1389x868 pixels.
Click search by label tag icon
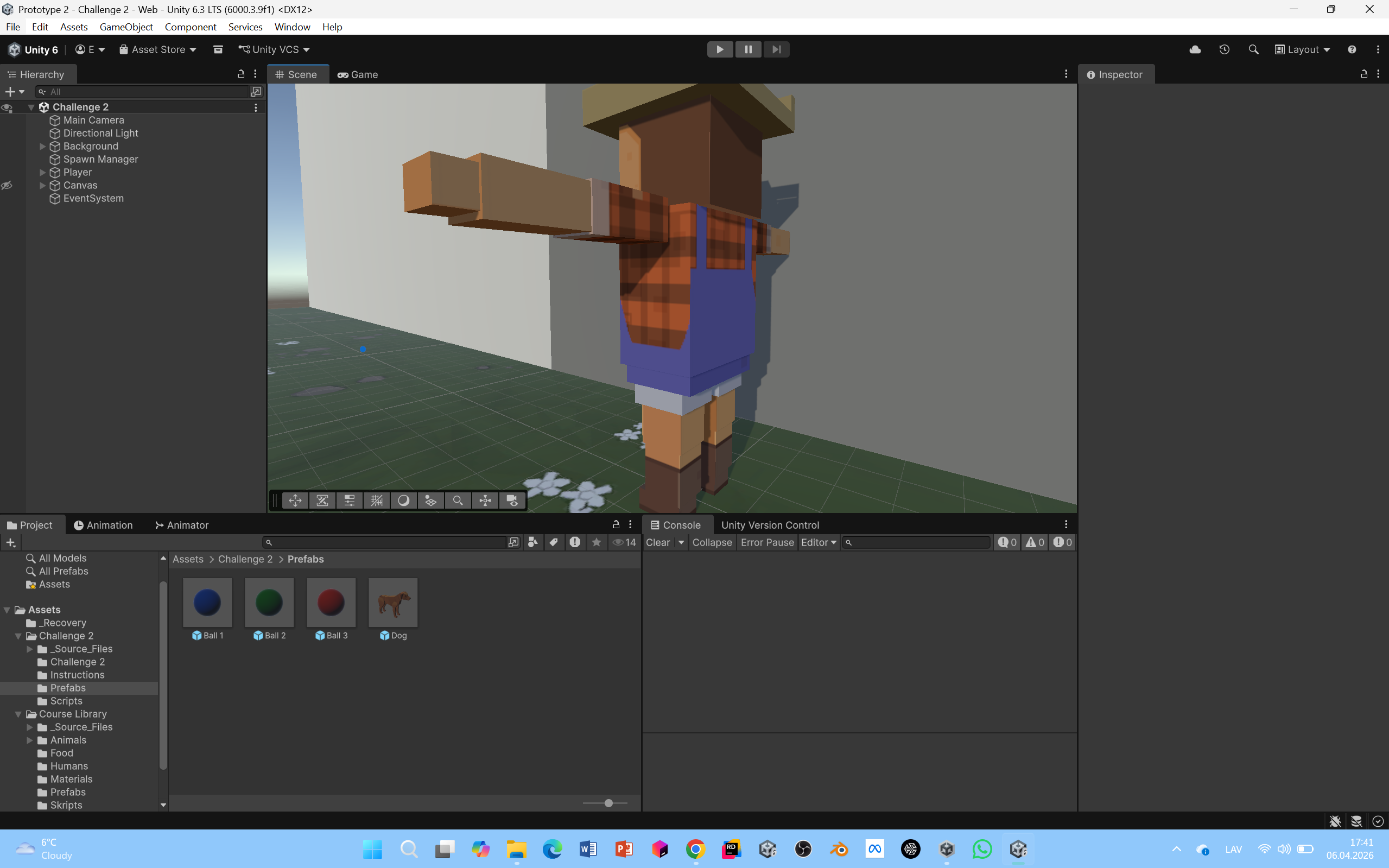[553, 542]
